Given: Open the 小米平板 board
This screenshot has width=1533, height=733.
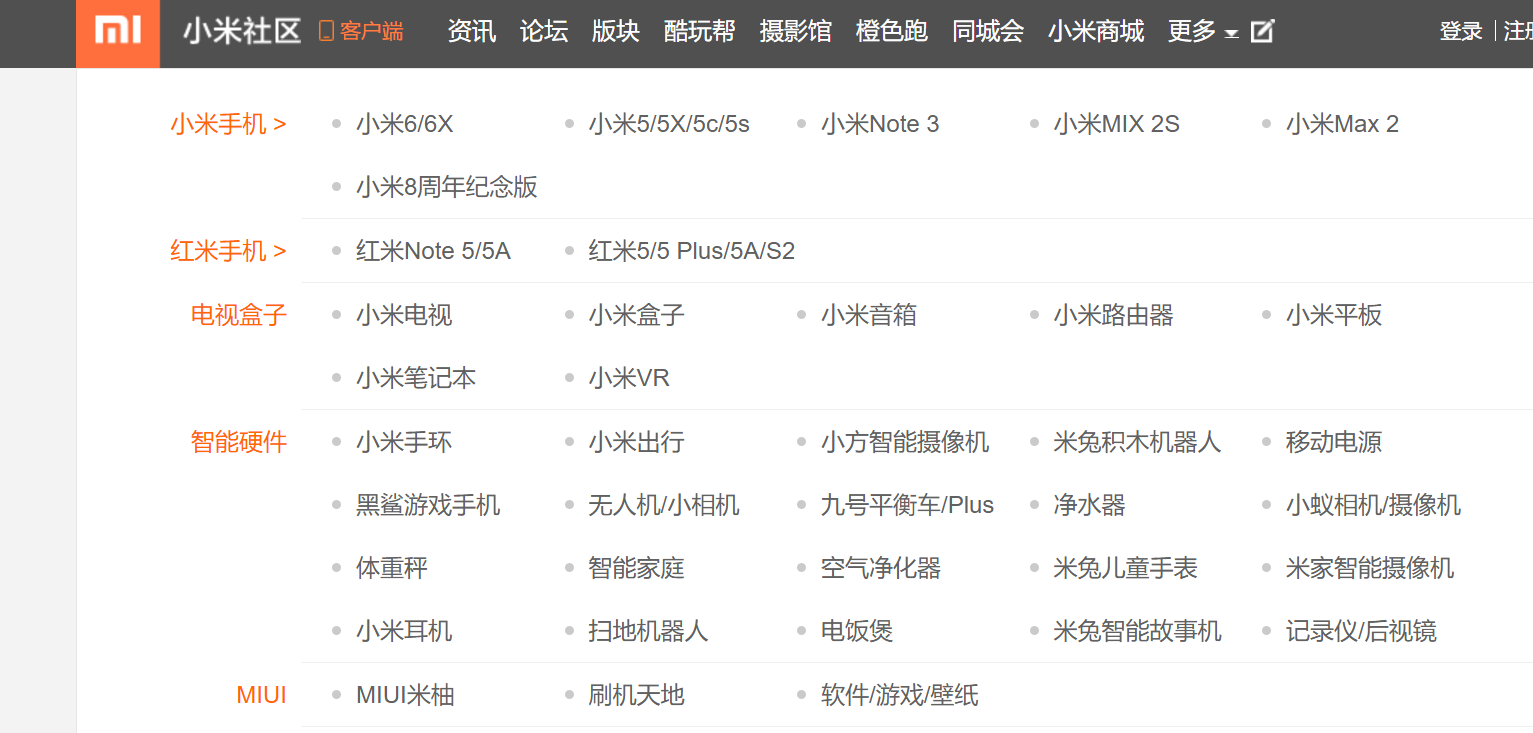Looking at the screenshot, I should [1334, 315].
